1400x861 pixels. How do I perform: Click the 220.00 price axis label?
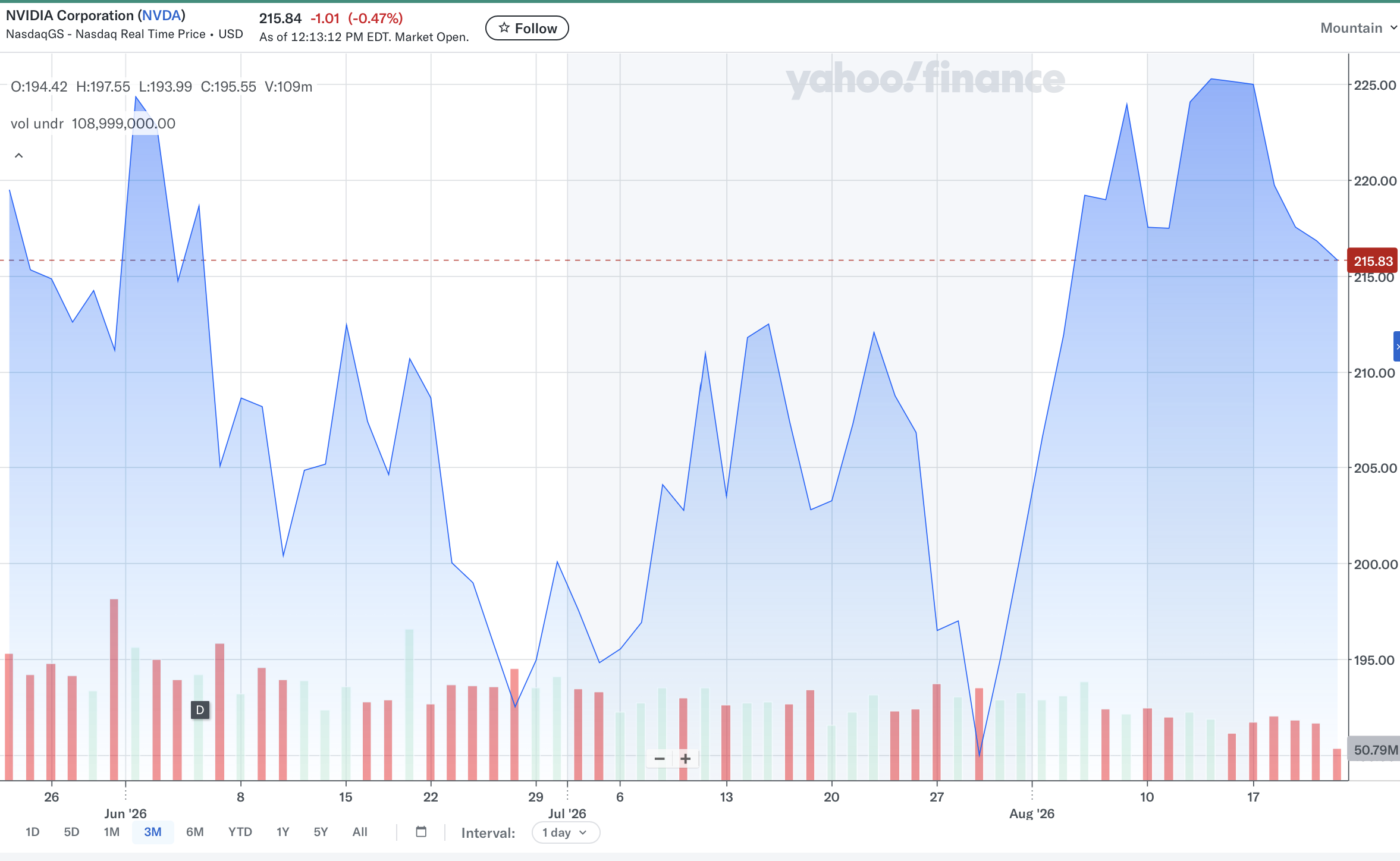pyautogui.click(x=1375, y=181)
